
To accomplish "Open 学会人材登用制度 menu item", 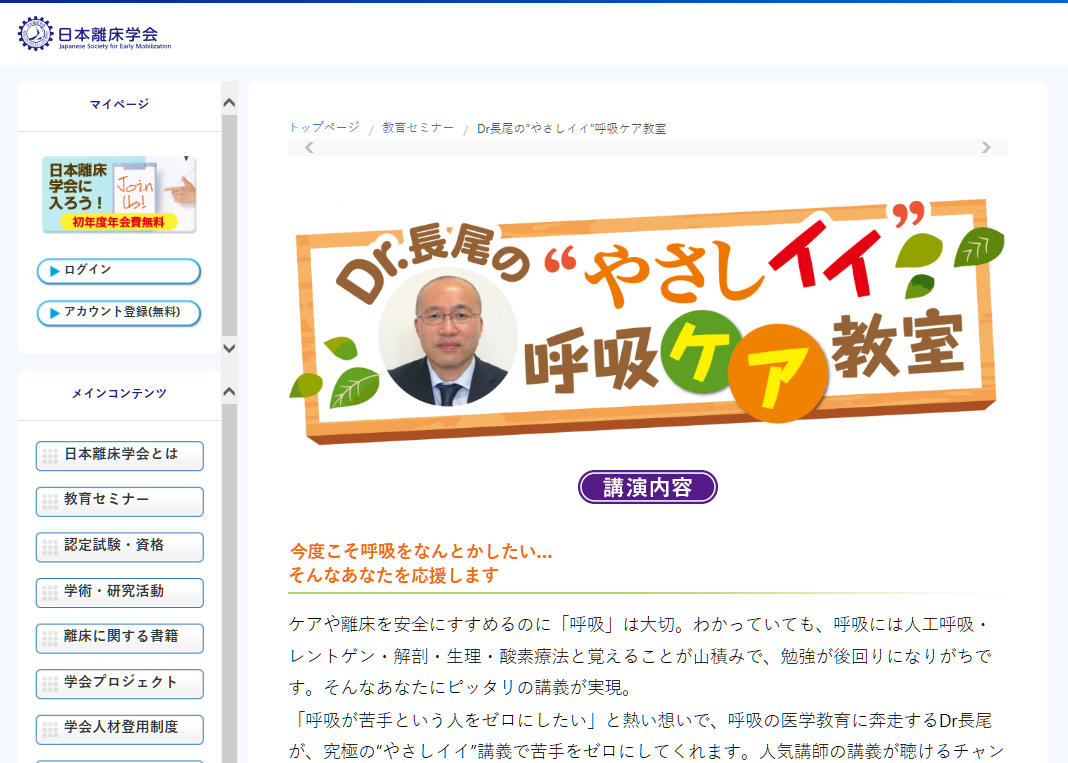I will coord(120,729).
